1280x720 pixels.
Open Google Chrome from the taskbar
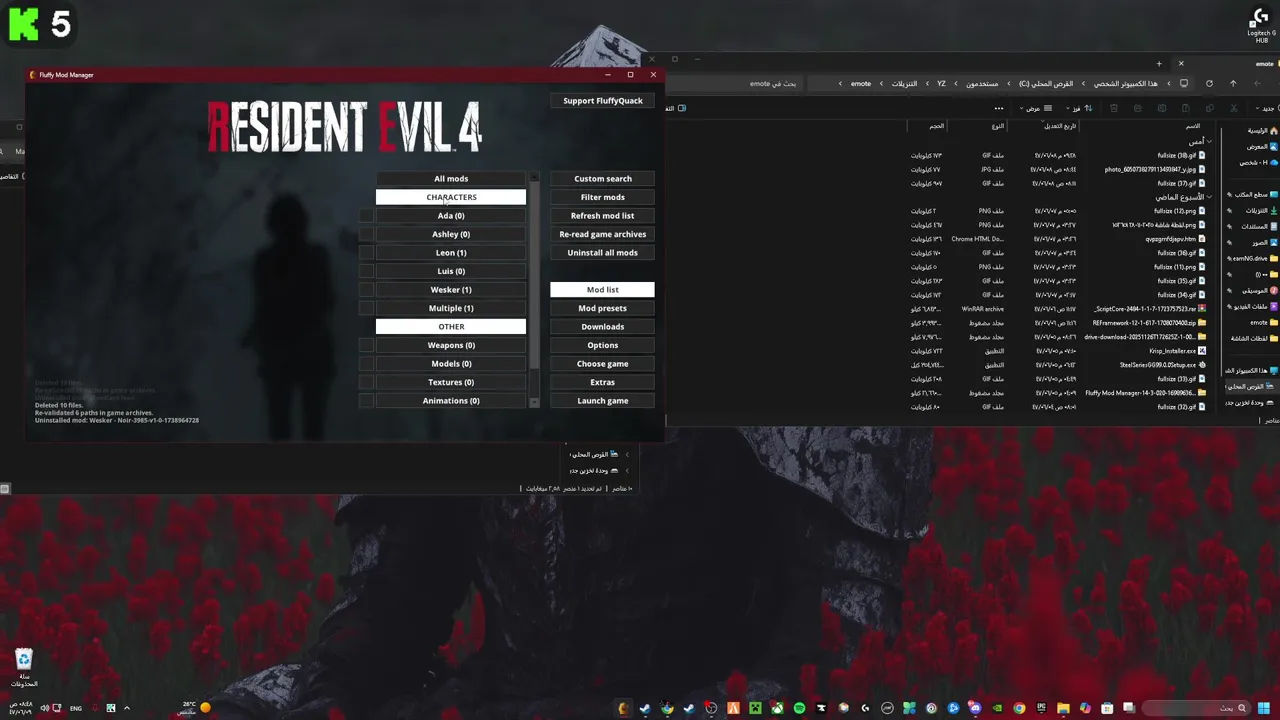coord(1020,708)
